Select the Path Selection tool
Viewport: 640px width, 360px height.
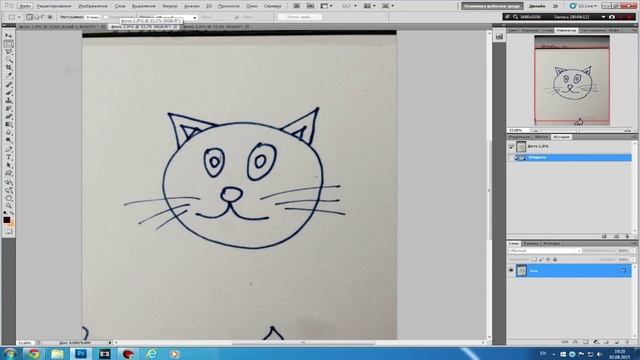(x=9, y=166)
